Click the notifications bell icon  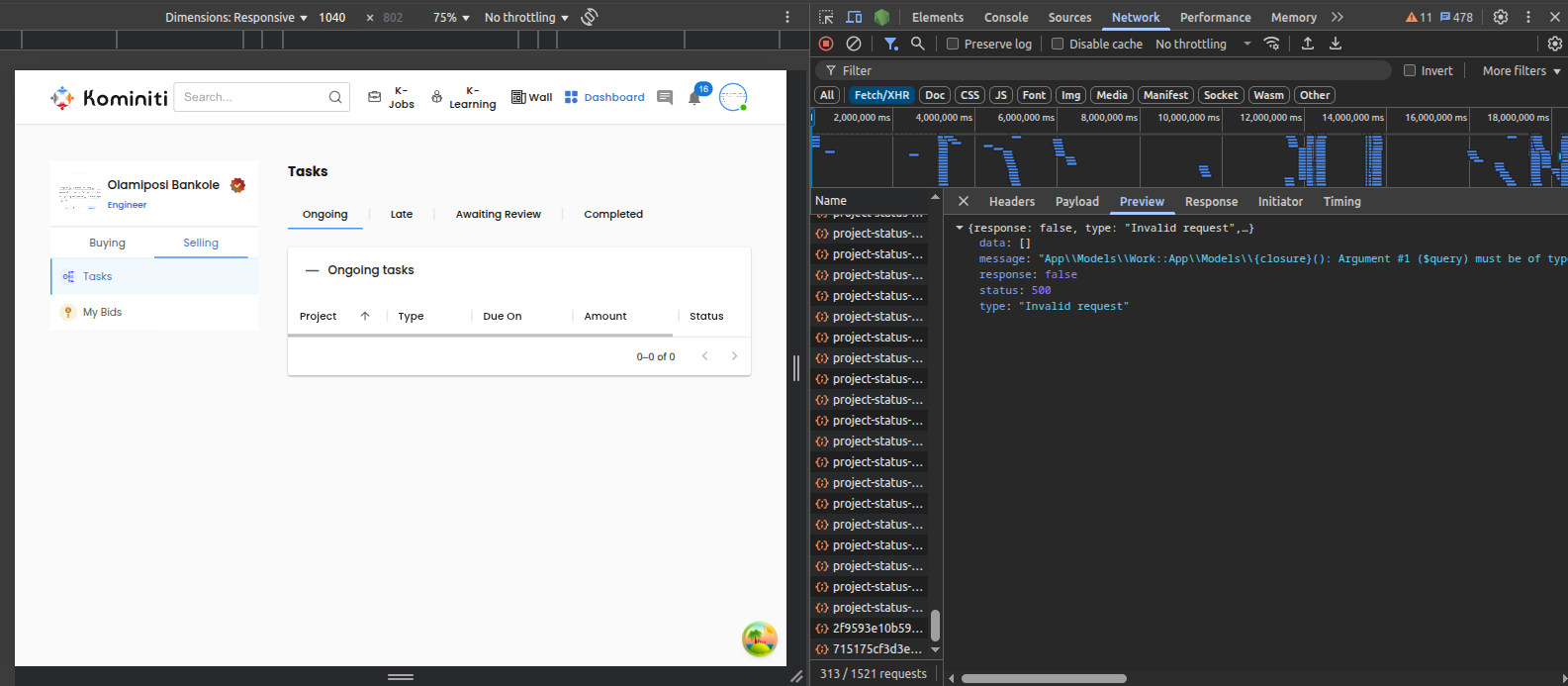(x=694, y=98)
